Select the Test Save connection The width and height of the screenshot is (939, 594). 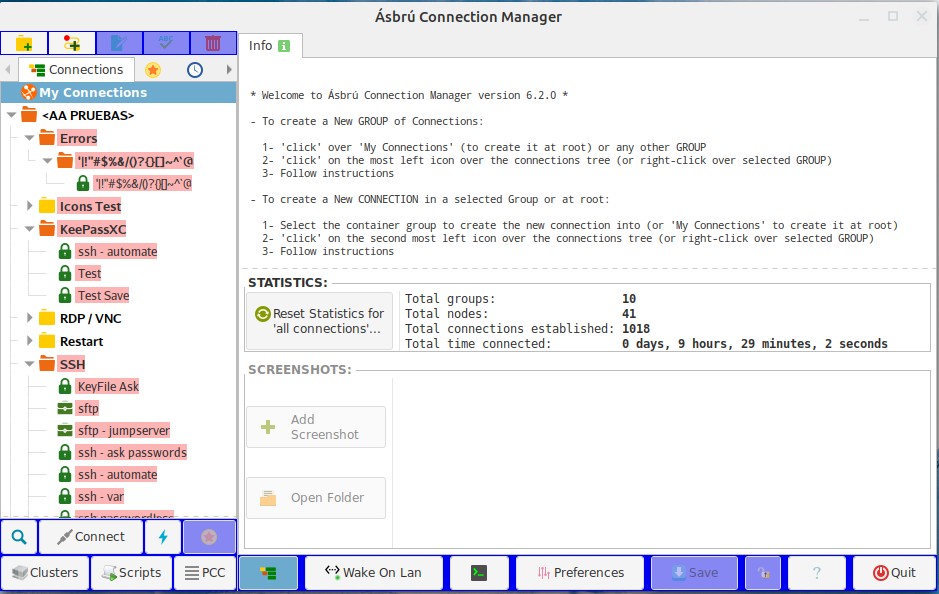(x=103, y=296)
